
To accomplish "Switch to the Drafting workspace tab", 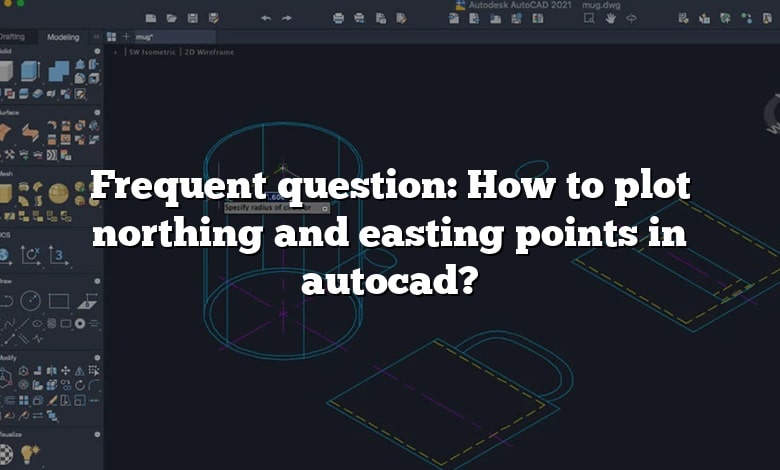I will 12,37.
